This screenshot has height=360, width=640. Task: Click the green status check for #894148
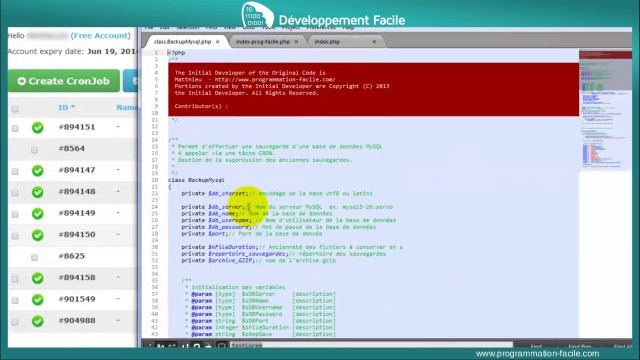point(38,192)
